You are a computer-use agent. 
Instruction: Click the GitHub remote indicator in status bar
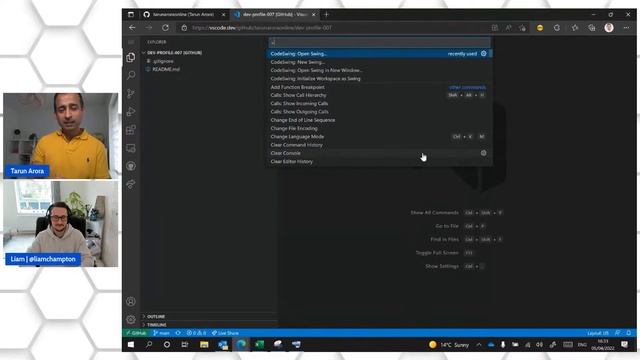(137, 333)
